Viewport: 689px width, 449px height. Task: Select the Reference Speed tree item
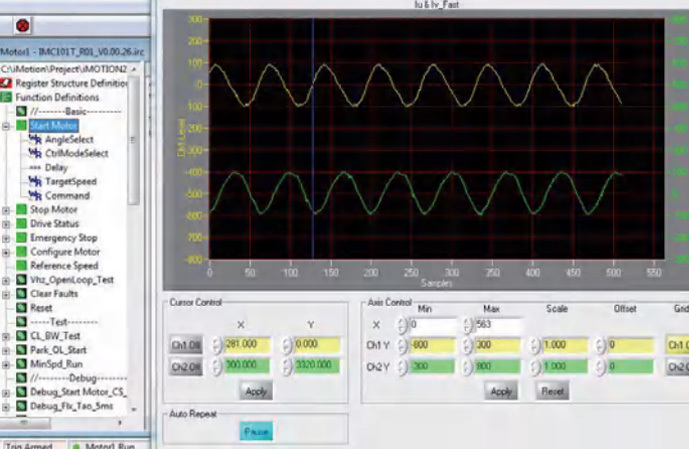point(64,265)
